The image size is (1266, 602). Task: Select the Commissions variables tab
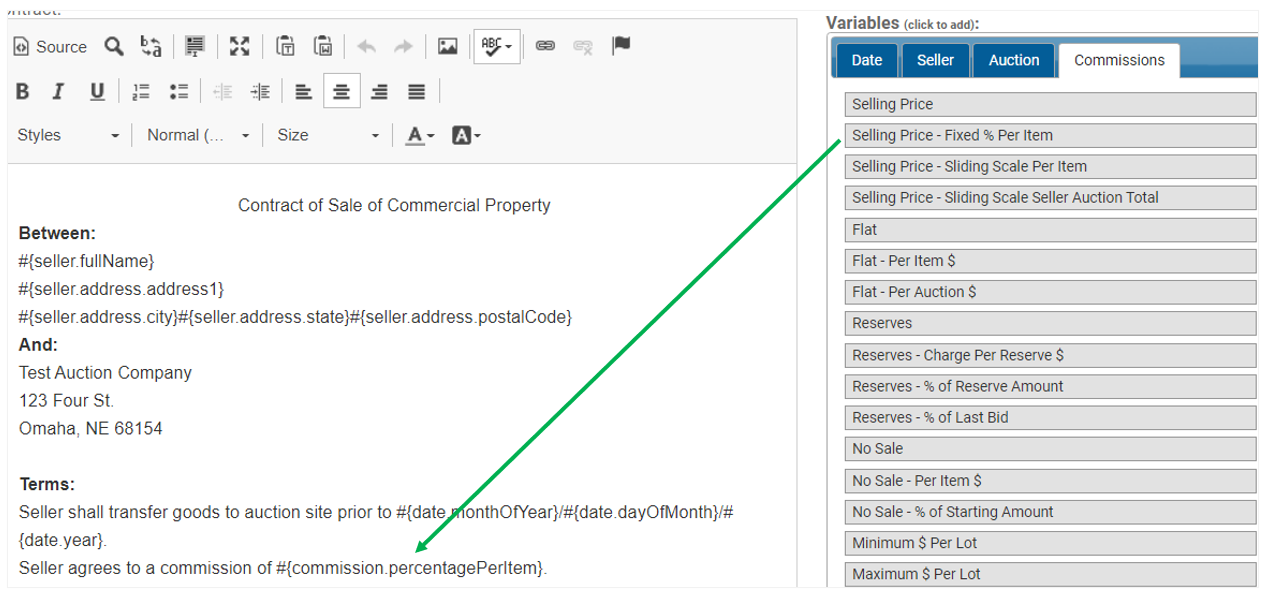click(x=1119, y=60)
